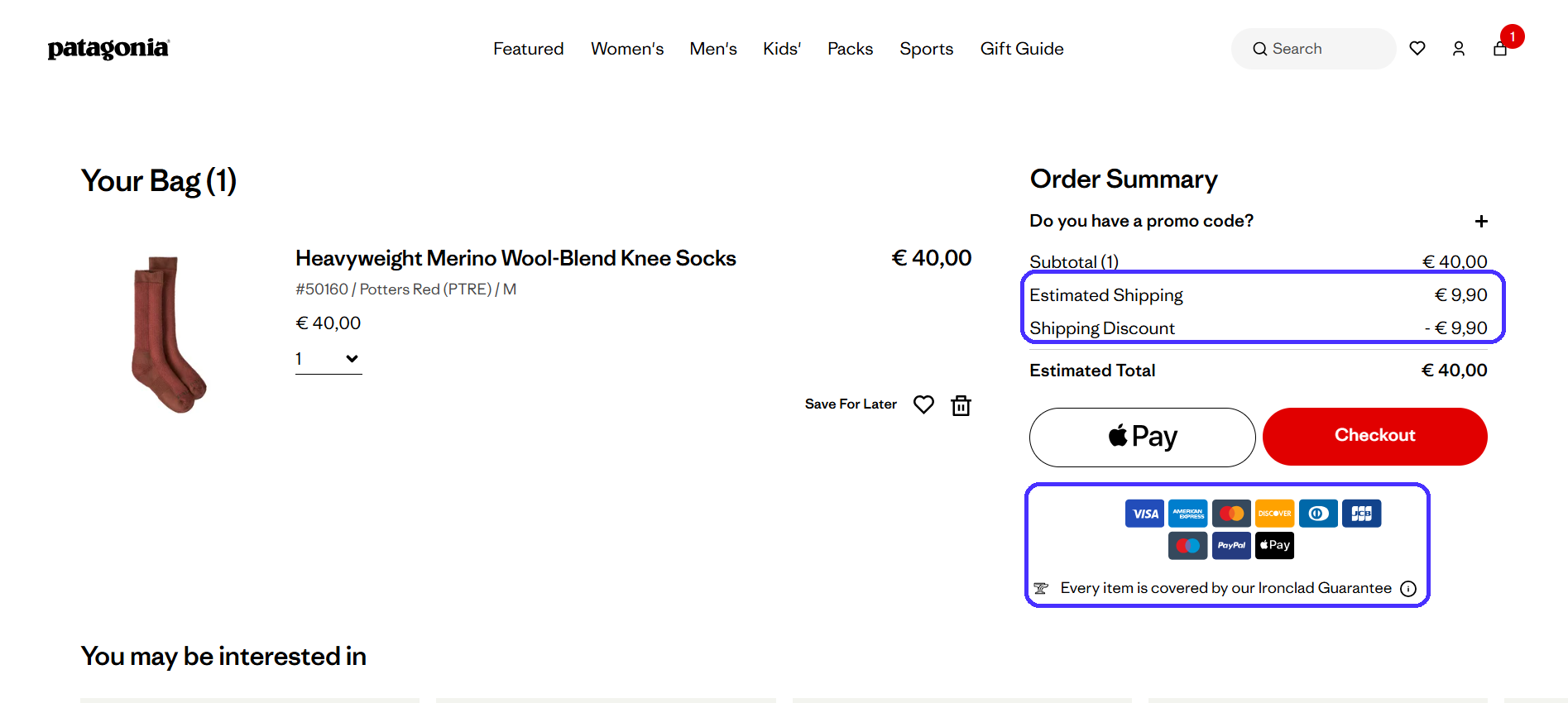Click the Patagonia logo

click(108, 49)
